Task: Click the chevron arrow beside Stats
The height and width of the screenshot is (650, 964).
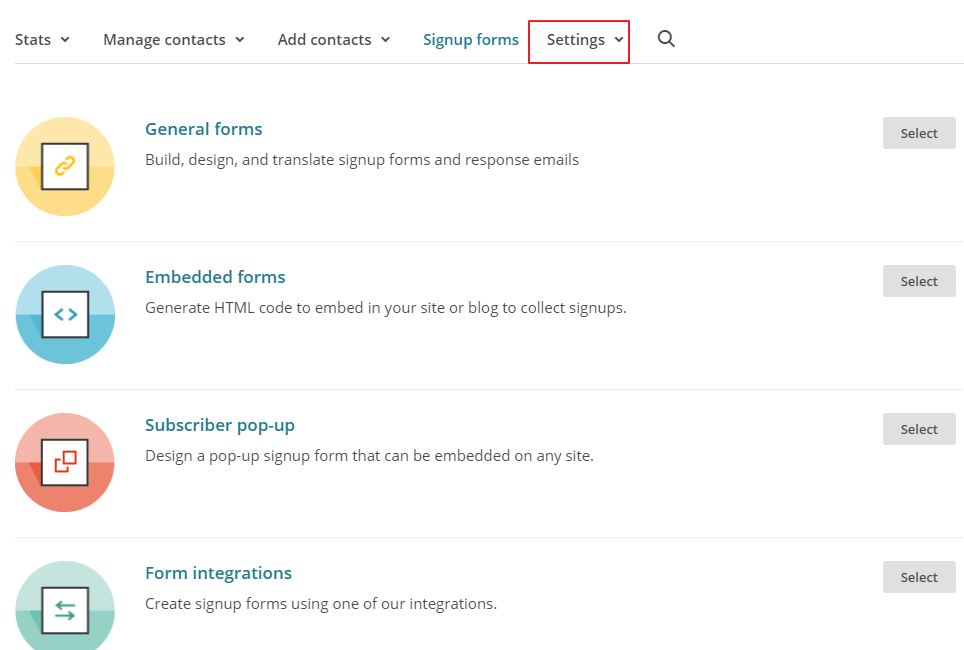Action: tap(65, 40)
